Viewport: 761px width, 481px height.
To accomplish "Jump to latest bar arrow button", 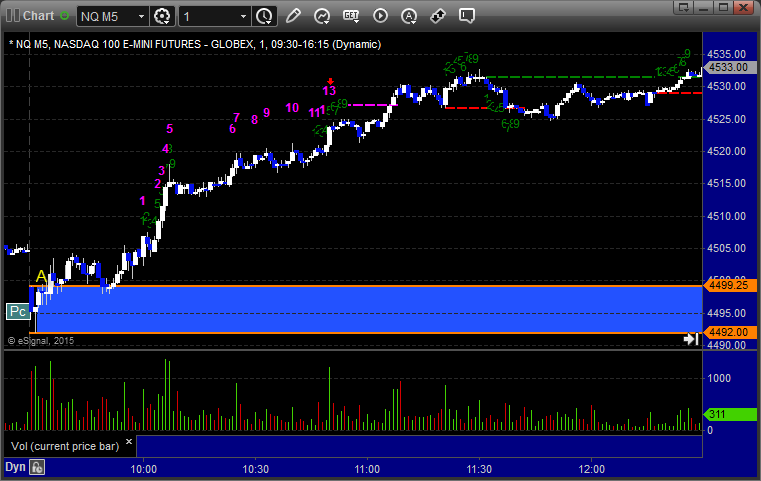I will tap(690, 340).
